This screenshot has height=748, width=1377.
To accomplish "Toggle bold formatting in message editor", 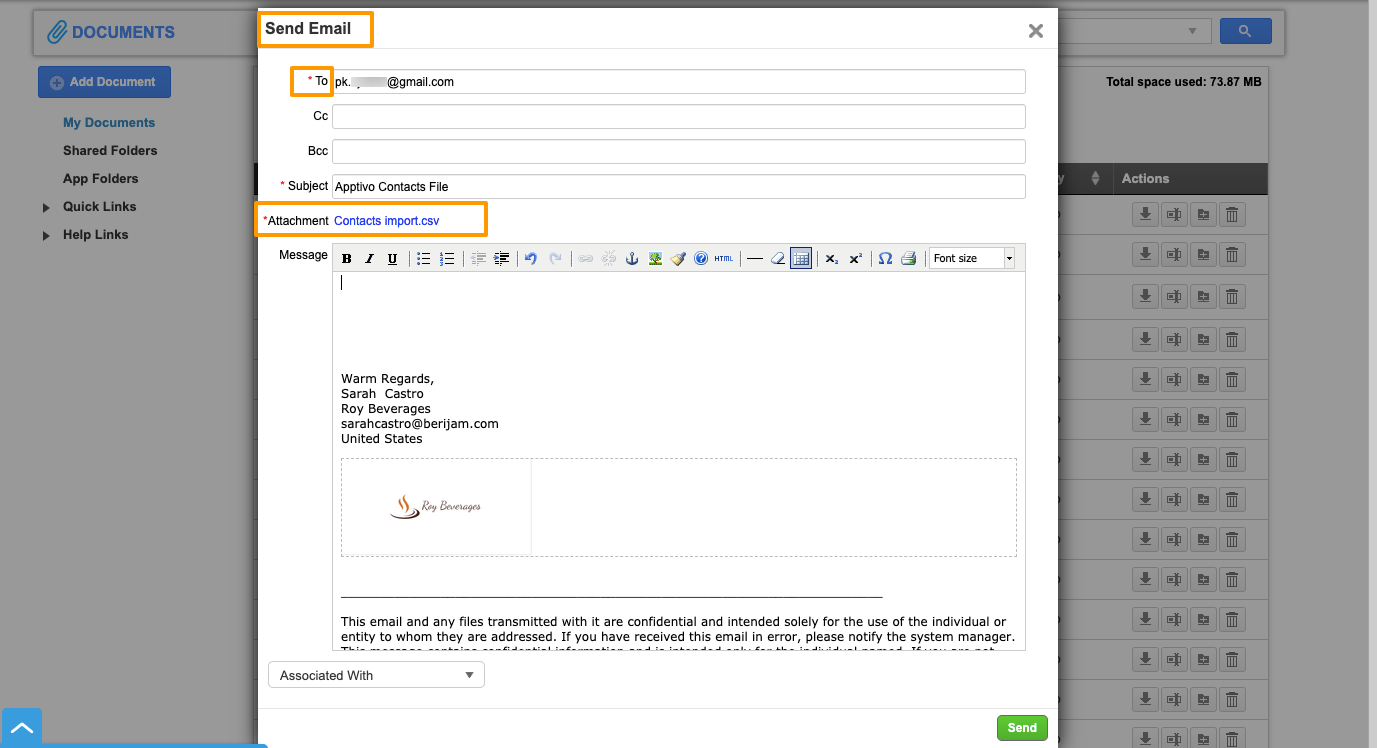I will point(347,259).
